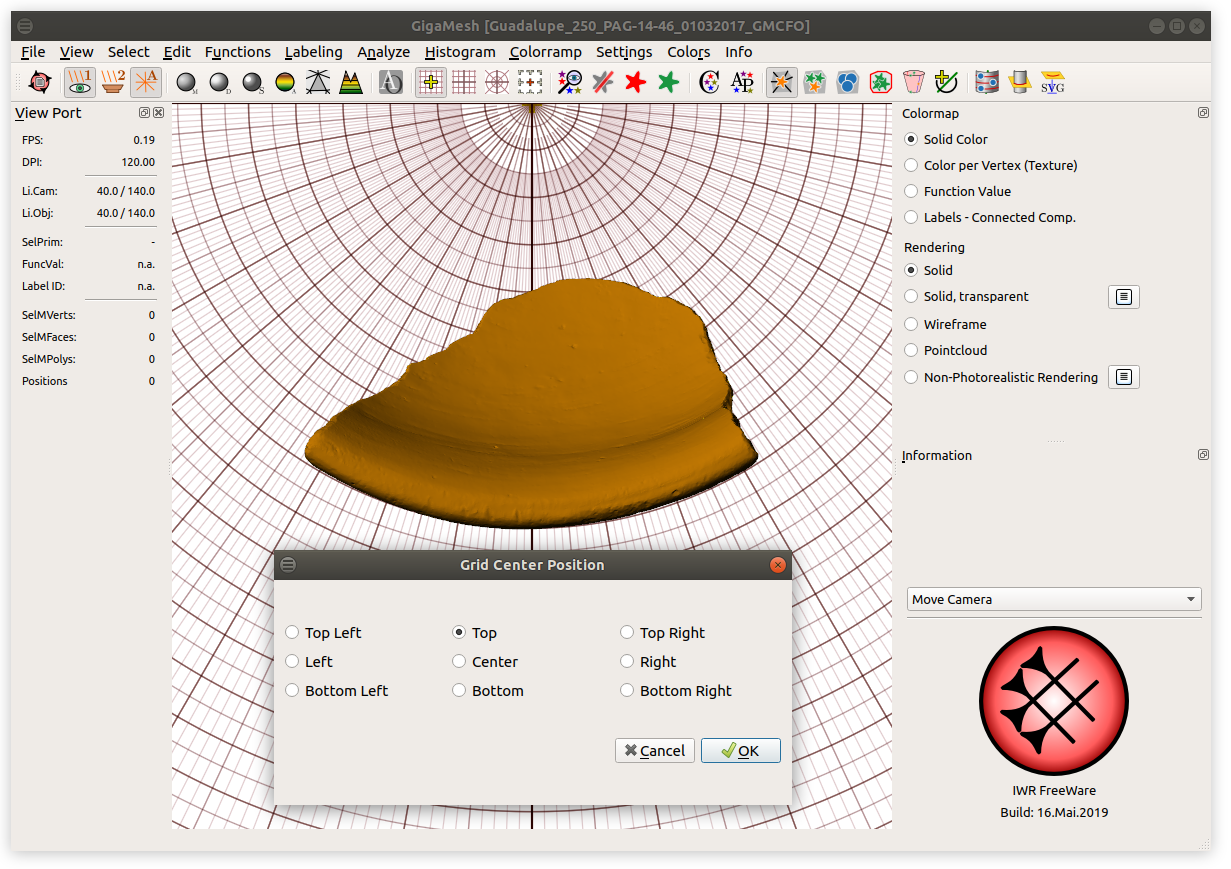Screen dimensions: 1231x869
Task: Click the dashed frame with red crosses icon
Action: point(530,82)
